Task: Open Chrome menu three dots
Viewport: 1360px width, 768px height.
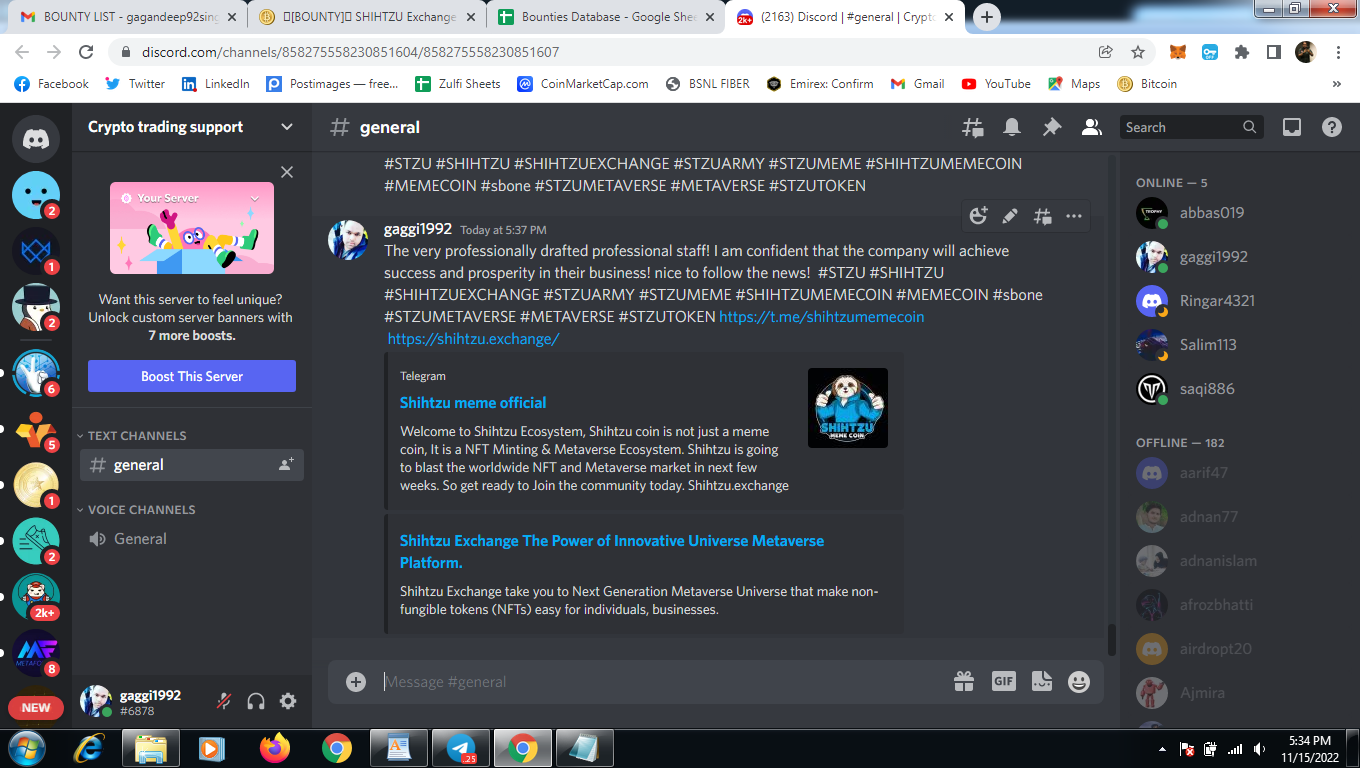Action: 1339,52
